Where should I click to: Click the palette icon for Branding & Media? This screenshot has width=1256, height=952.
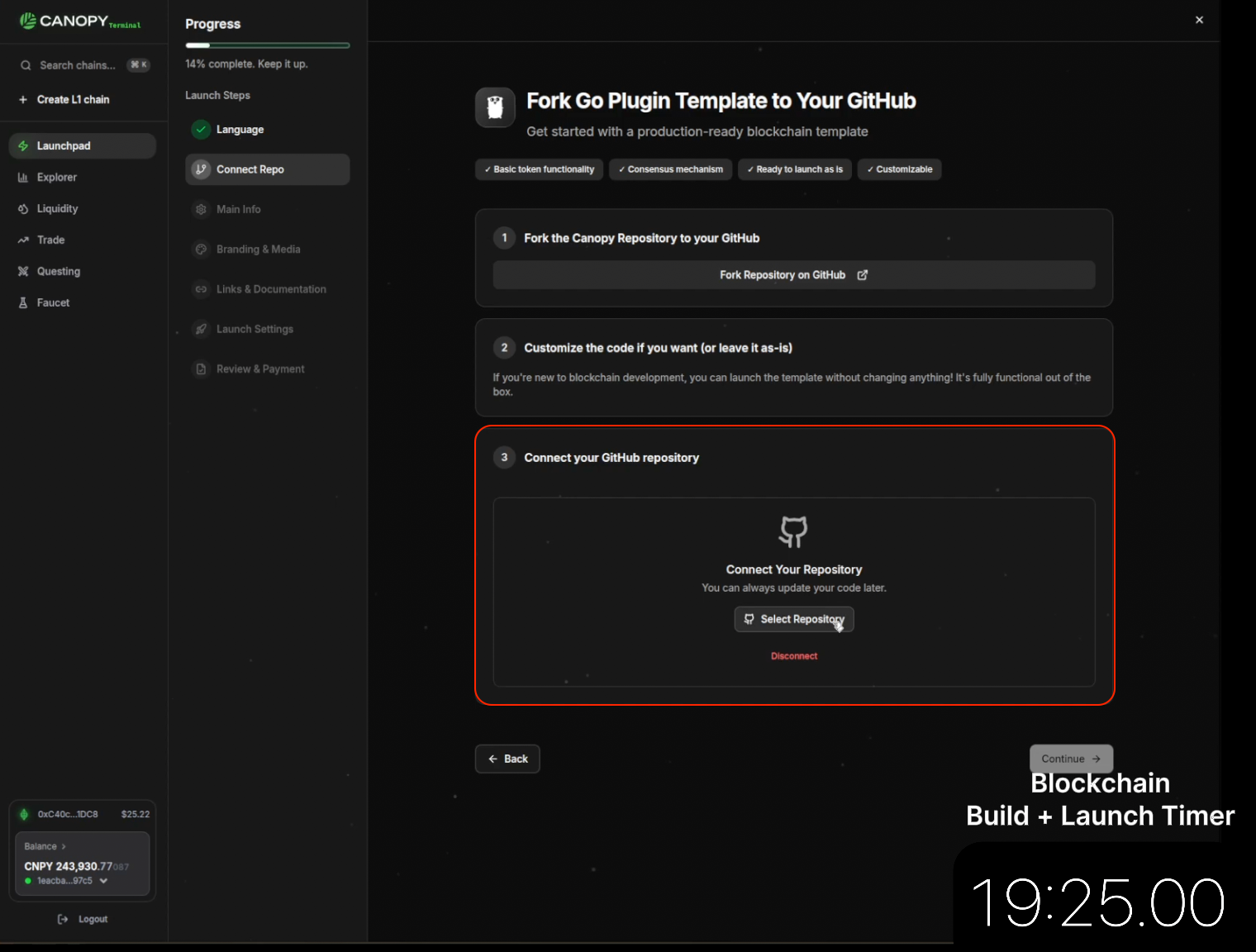(201, 249)
